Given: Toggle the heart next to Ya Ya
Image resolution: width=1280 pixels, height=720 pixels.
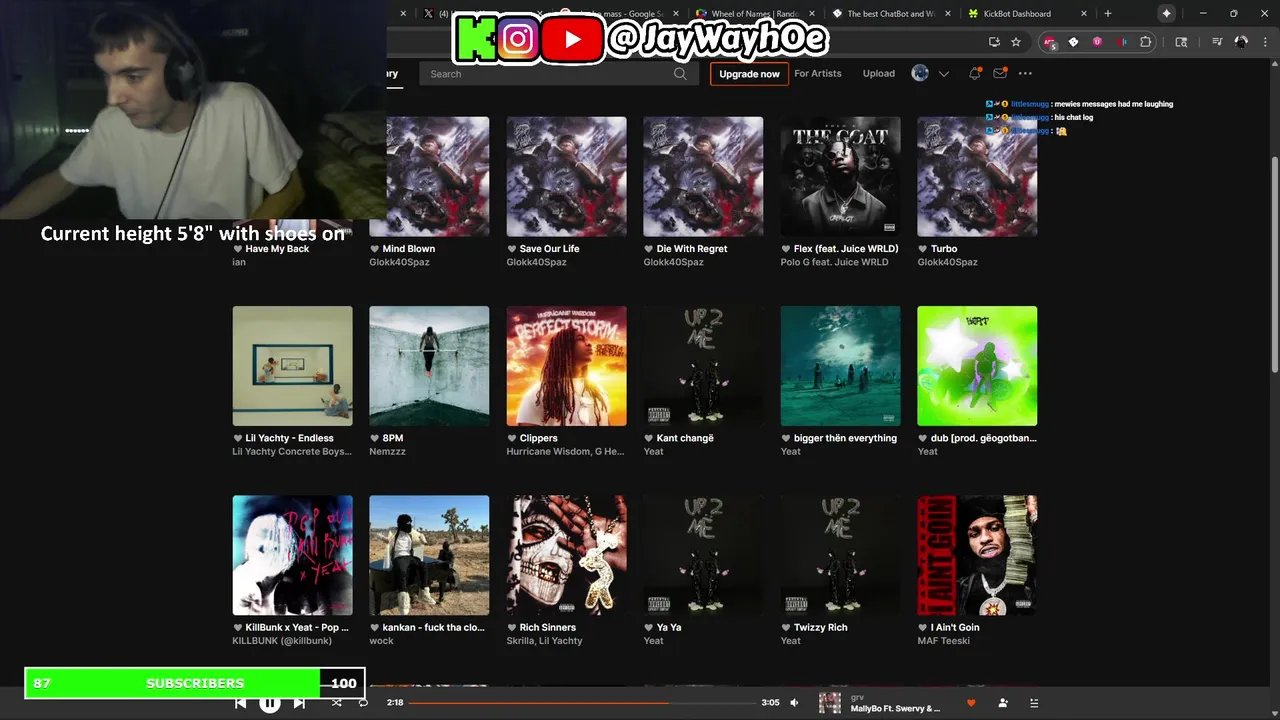Looking at the screenshot, I should [649, 628].
